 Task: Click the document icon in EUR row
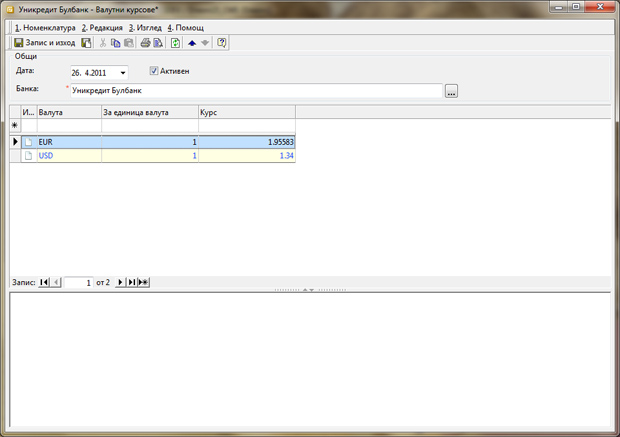tap(28, 142)
